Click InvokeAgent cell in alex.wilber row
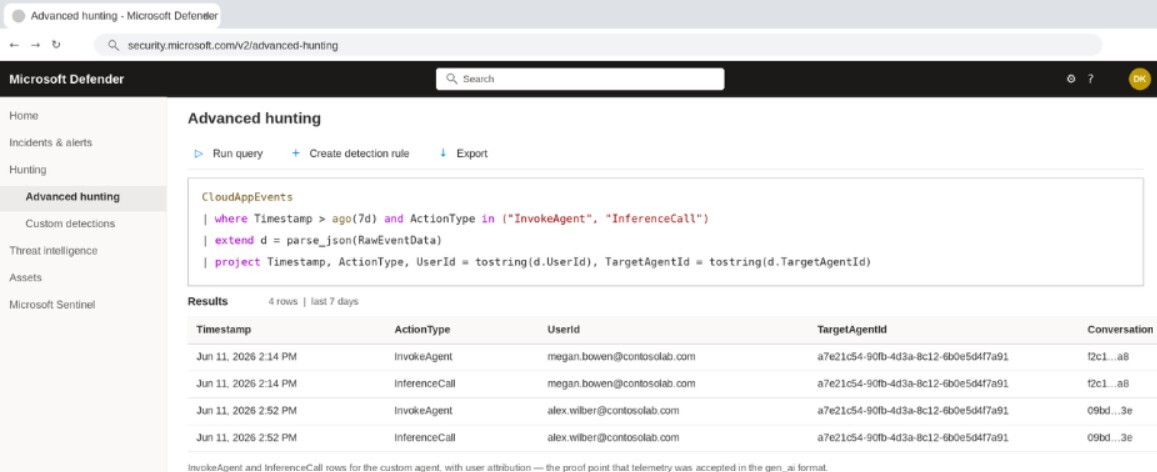Screen dimensions: 1157x472 [423, 411]
